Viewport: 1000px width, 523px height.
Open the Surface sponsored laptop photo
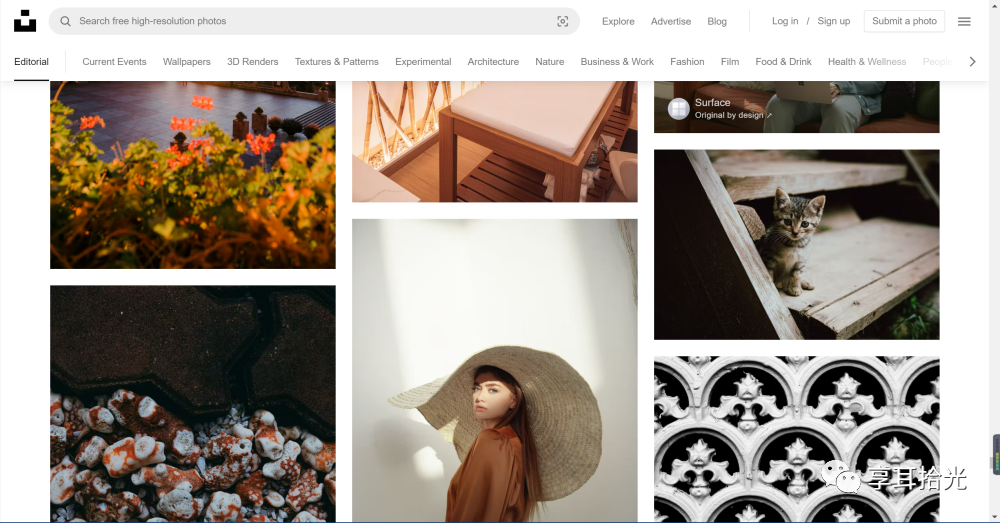[x=797, y=107]
